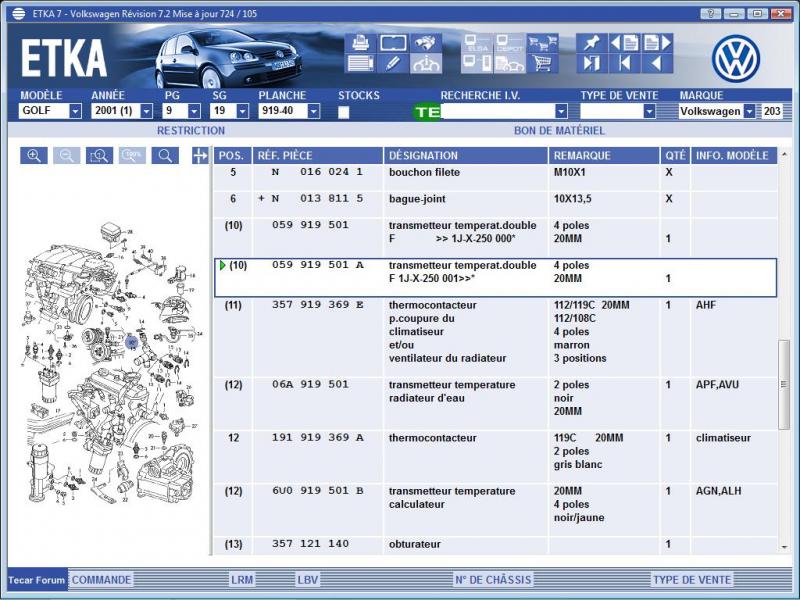Click the DEPOT workstation icon
This screenshot has height=600, width=800.
coord(510,43)
